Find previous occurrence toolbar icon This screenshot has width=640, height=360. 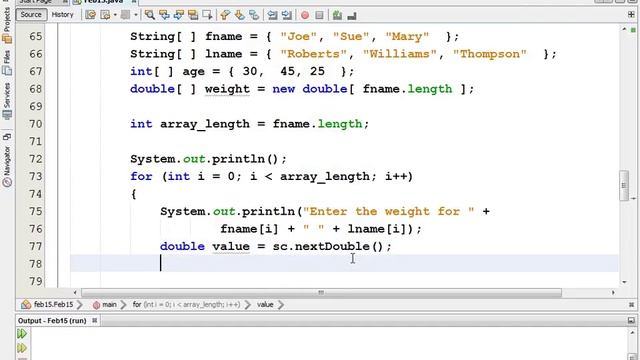pos(164,15)
